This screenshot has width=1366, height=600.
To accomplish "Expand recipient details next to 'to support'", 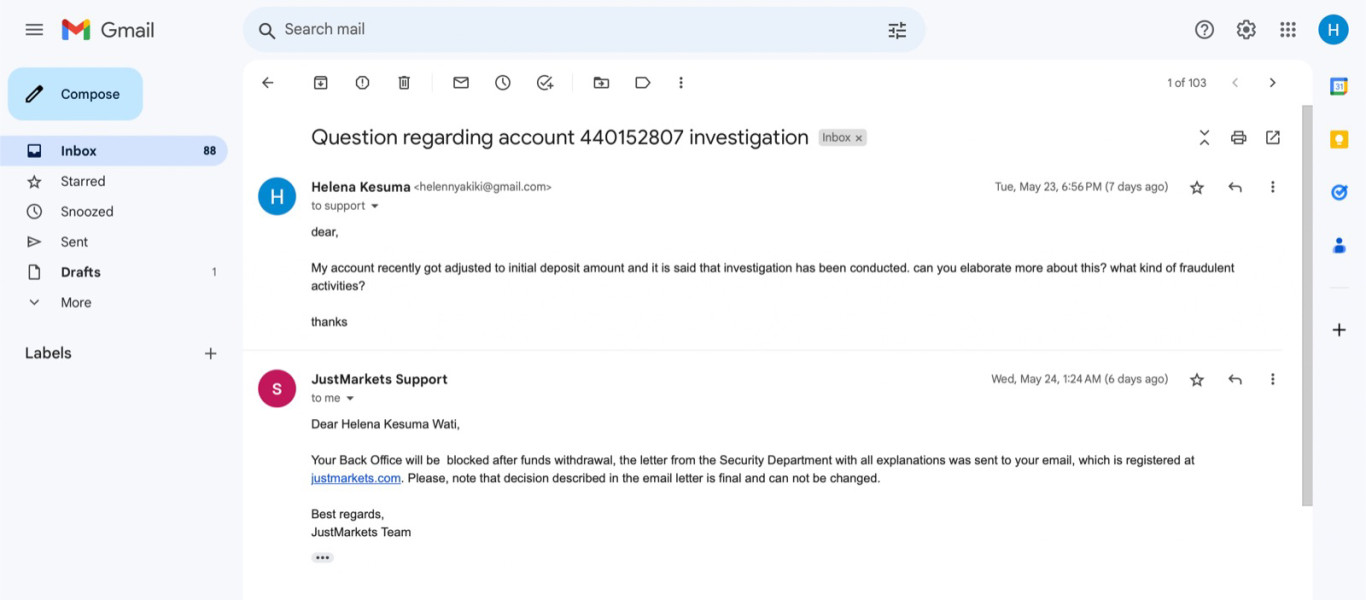I will [x=375, y=206].
